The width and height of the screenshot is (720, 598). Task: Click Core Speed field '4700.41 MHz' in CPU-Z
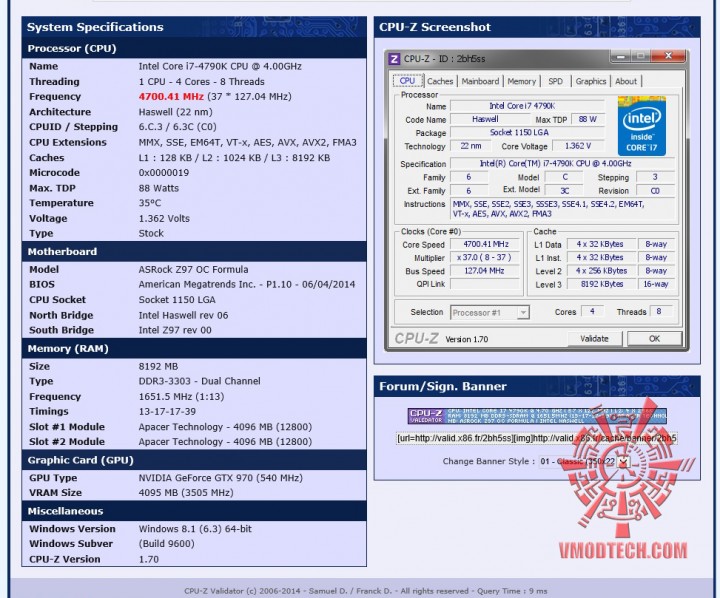pyautogui.click(x=485, y=245)
